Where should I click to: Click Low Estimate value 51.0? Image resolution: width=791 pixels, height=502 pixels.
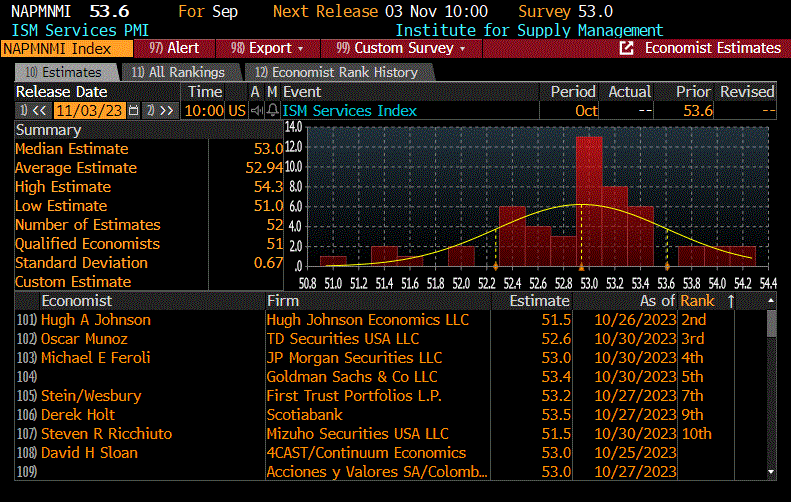tap(268, 206)
